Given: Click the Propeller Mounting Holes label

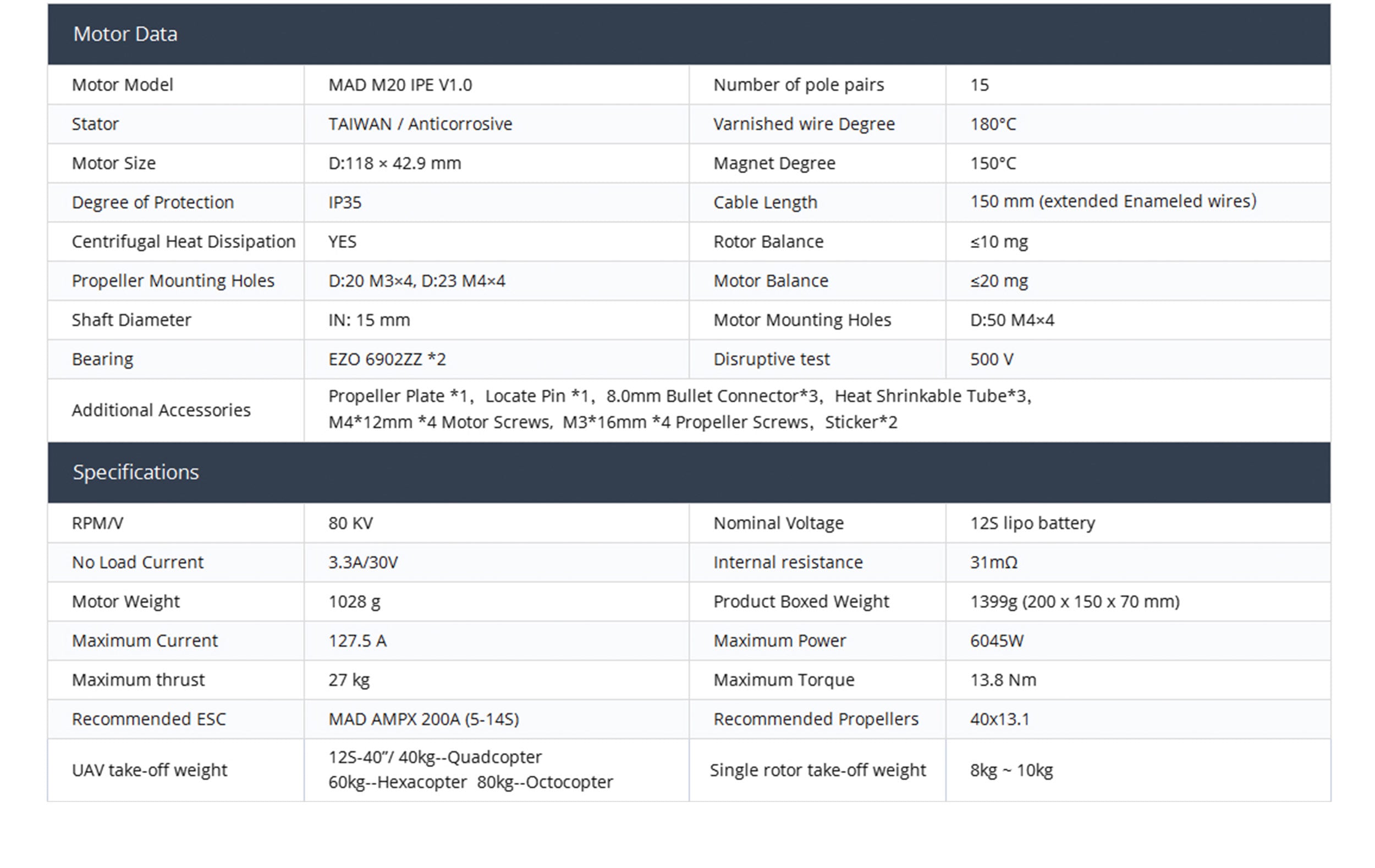Looking at the screenshot, I should (x=173, y=281).
